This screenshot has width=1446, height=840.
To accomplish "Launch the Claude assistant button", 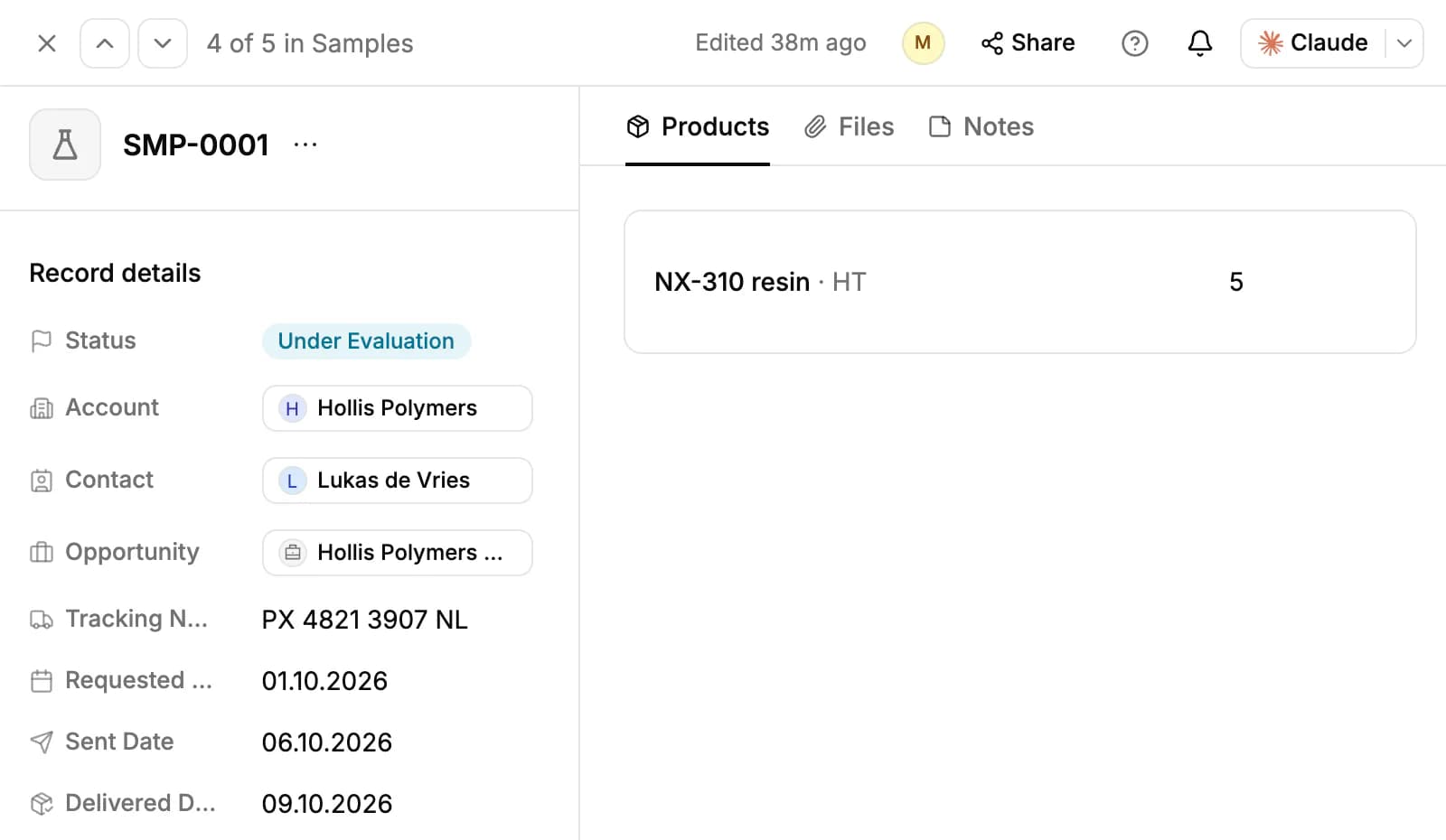I will (1313, 43).
